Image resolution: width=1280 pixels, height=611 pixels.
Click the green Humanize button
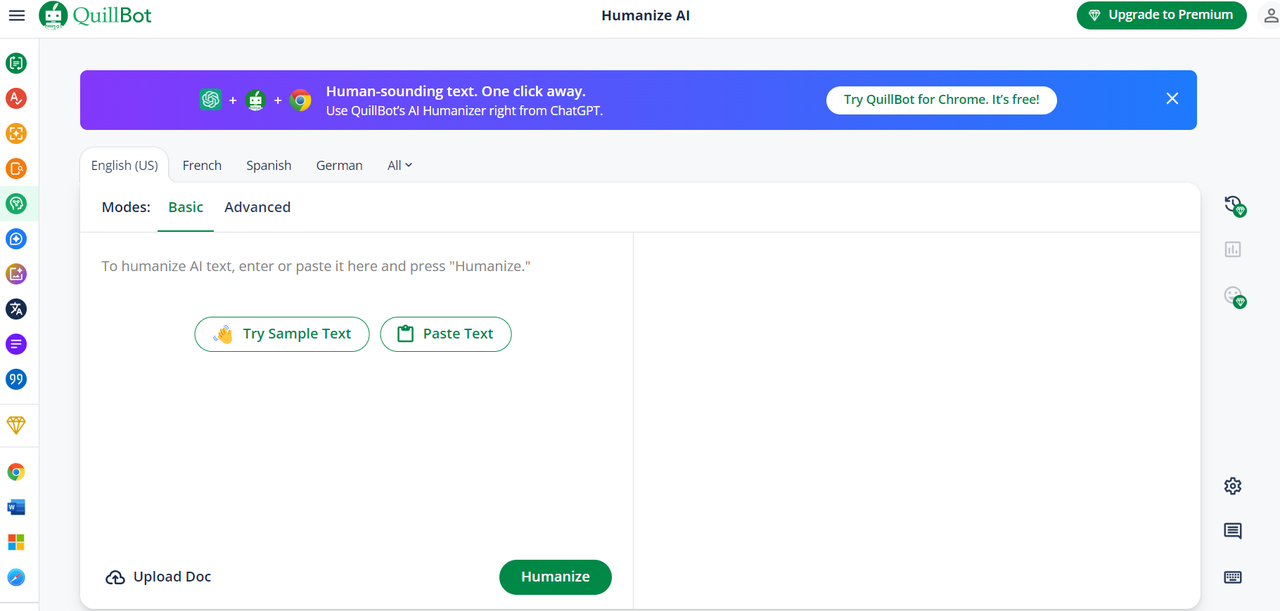(x=555, y=577)
